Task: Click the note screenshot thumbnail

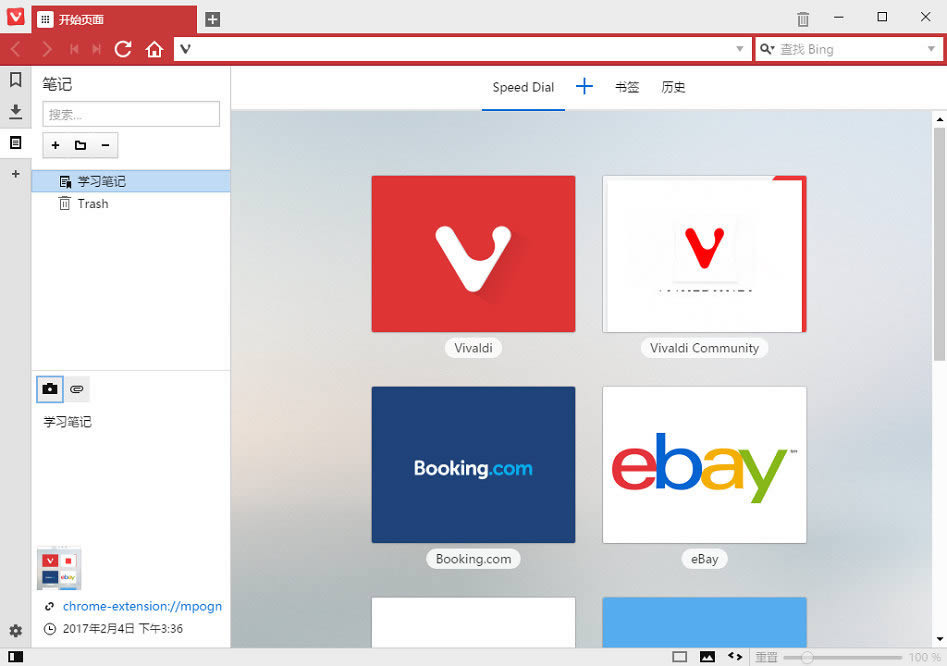Action: [x=59, y=568]
